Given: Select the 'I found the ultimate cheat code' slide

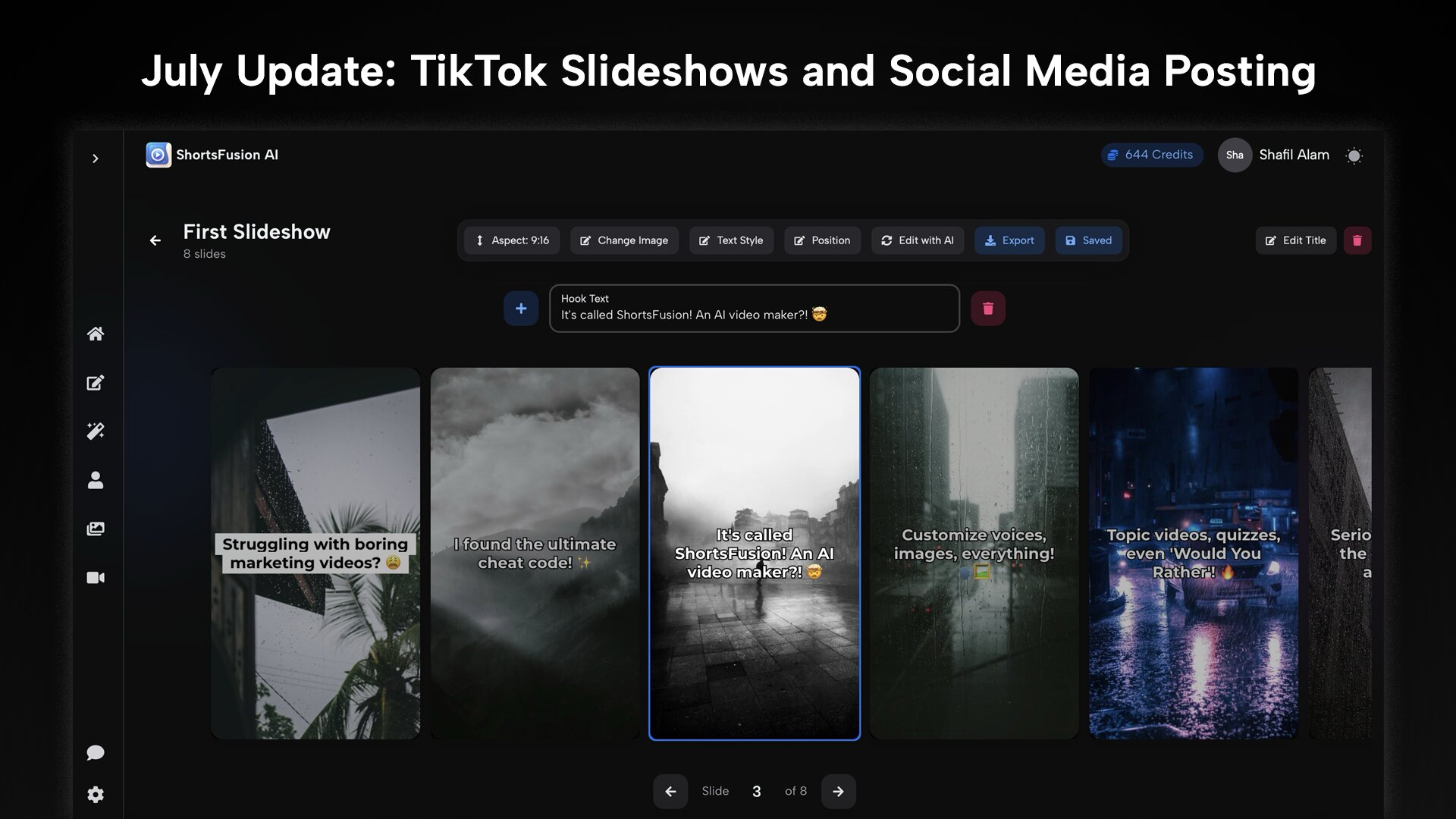Looking at the screenshot, I should click(535, 554).
